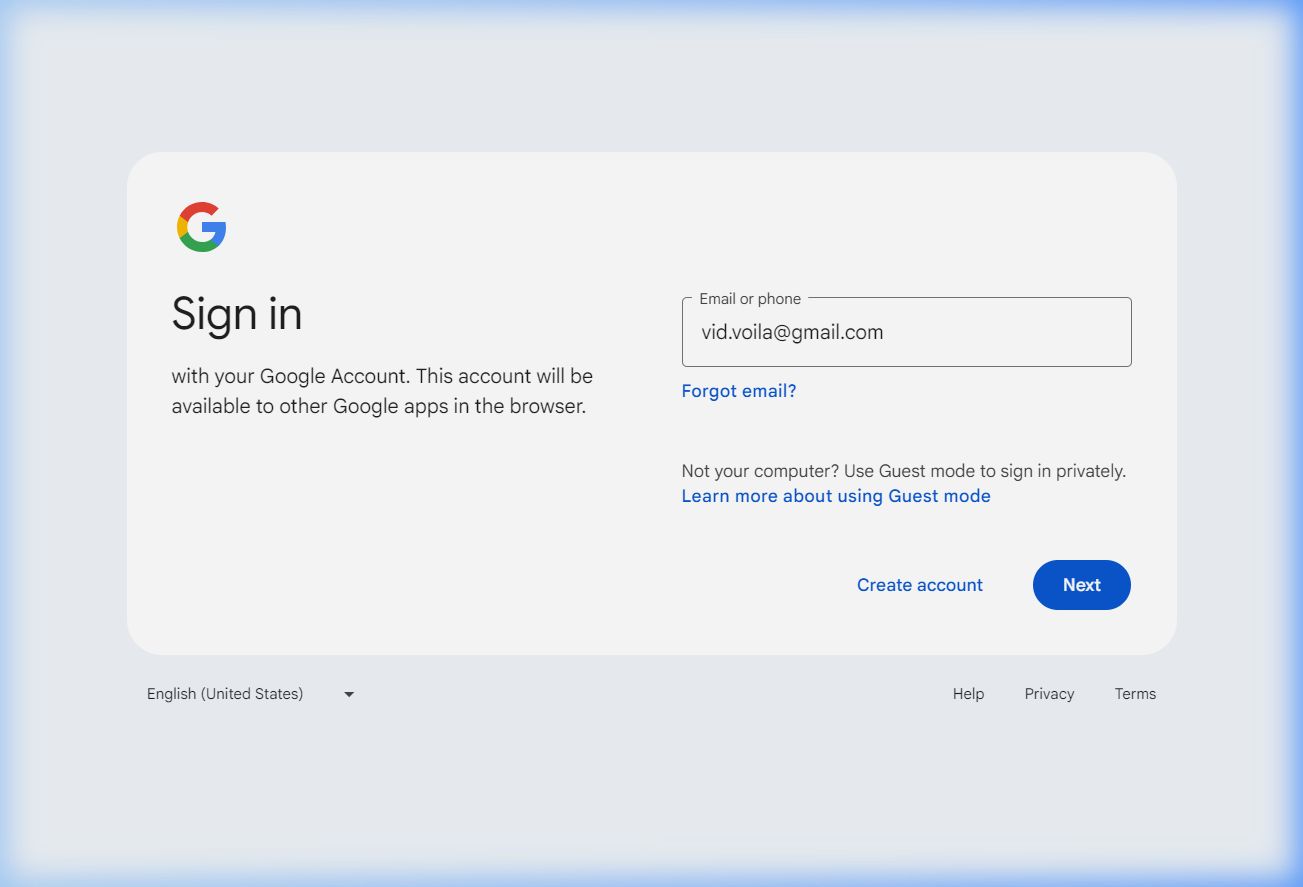This screenshot has width=1303, height=887.
Task: Click the language selector caret arrow
Action: [349, 694]
